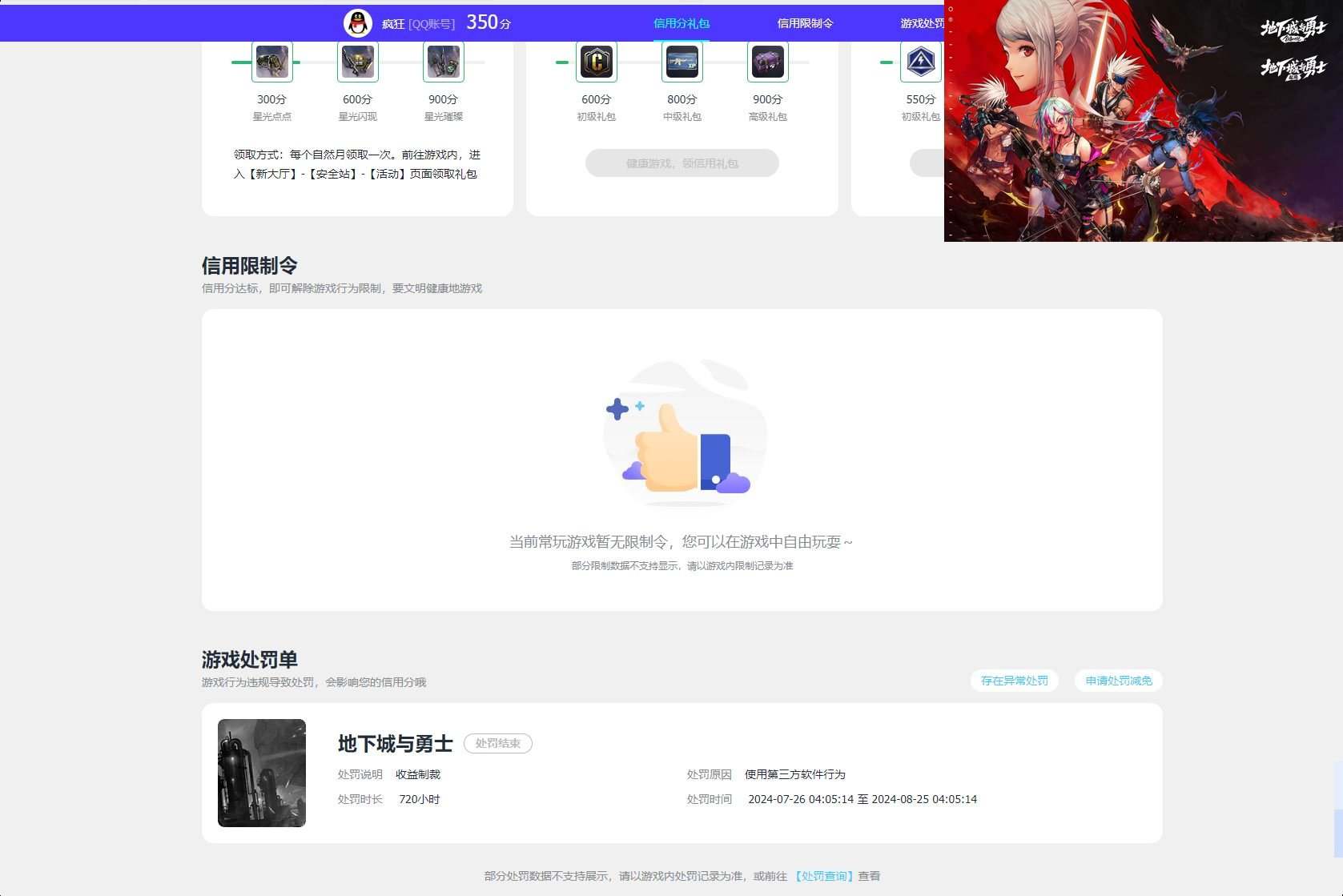Viewport: 1343px width, 896px height.
Task: Click the 游戏处罚单 section heading
Action: (250, 660)
